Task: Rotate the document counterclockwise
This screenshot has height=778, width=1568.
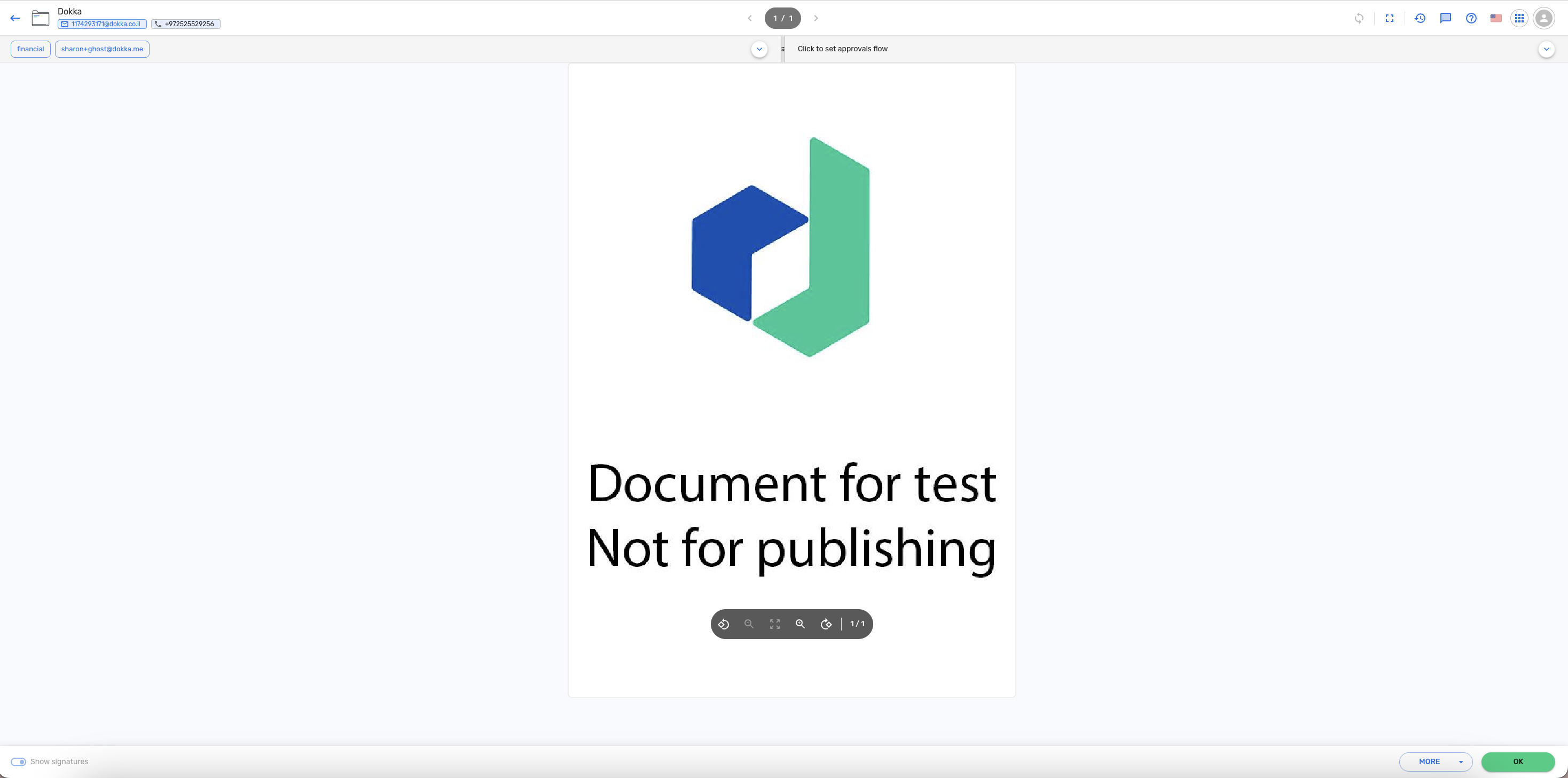Action: click(723, 624)
